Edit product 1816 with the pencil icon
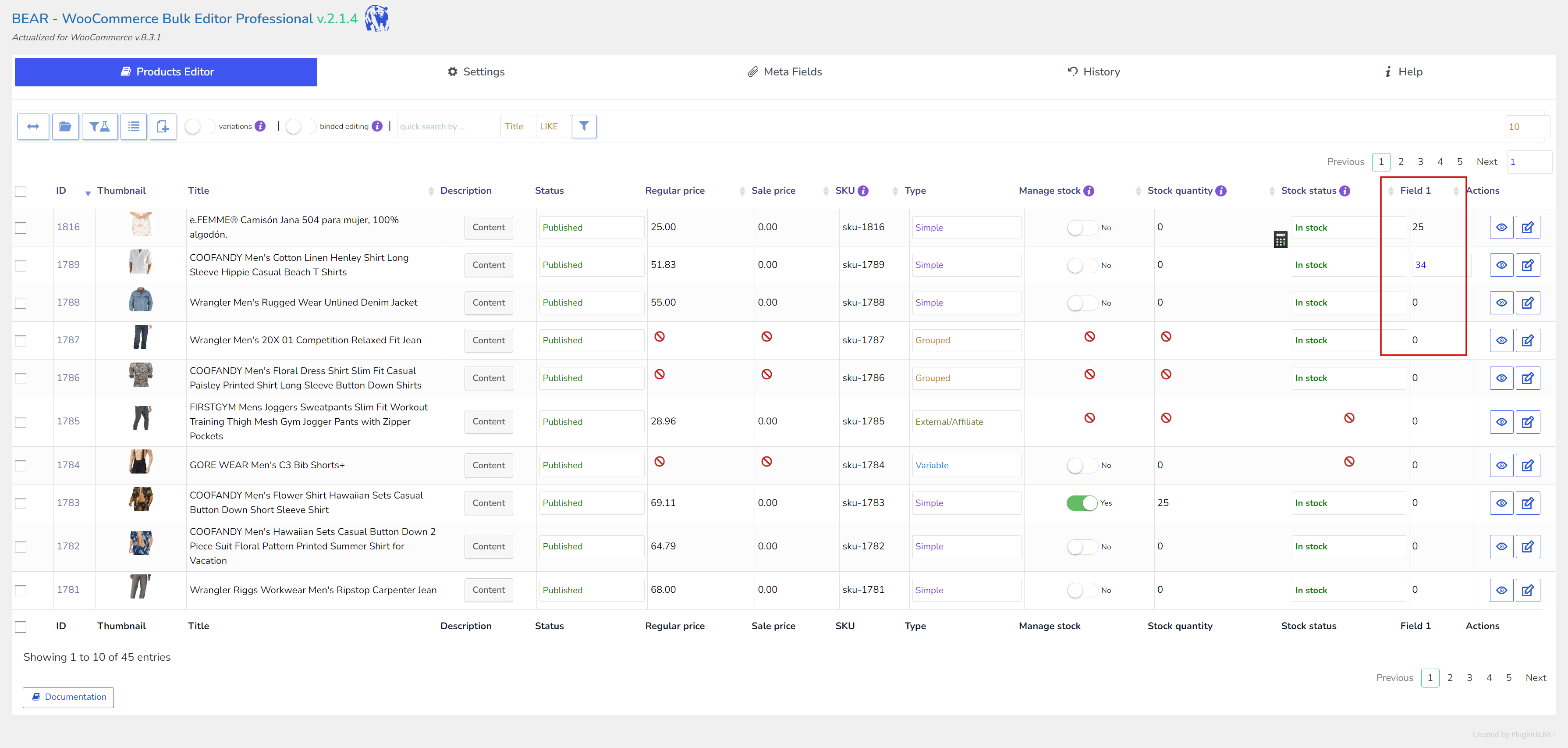The image size is (1568, 748). 1527,227
